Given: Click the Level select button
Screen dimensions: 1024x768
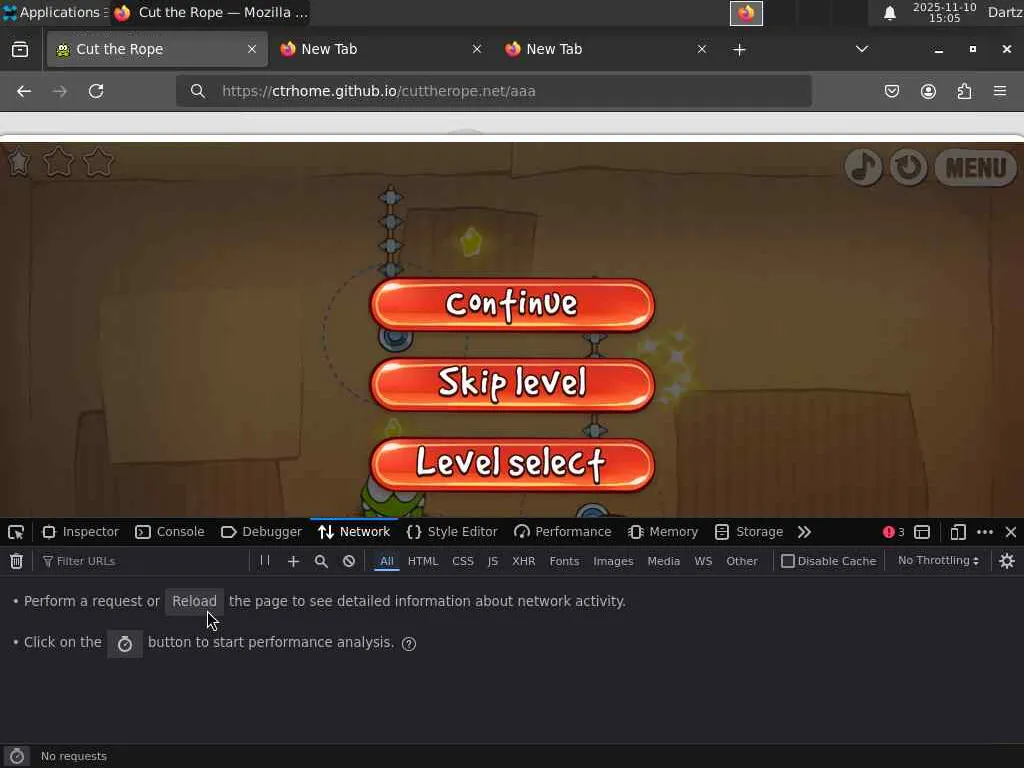Looking at the screenshot, I should click(512, 464).
